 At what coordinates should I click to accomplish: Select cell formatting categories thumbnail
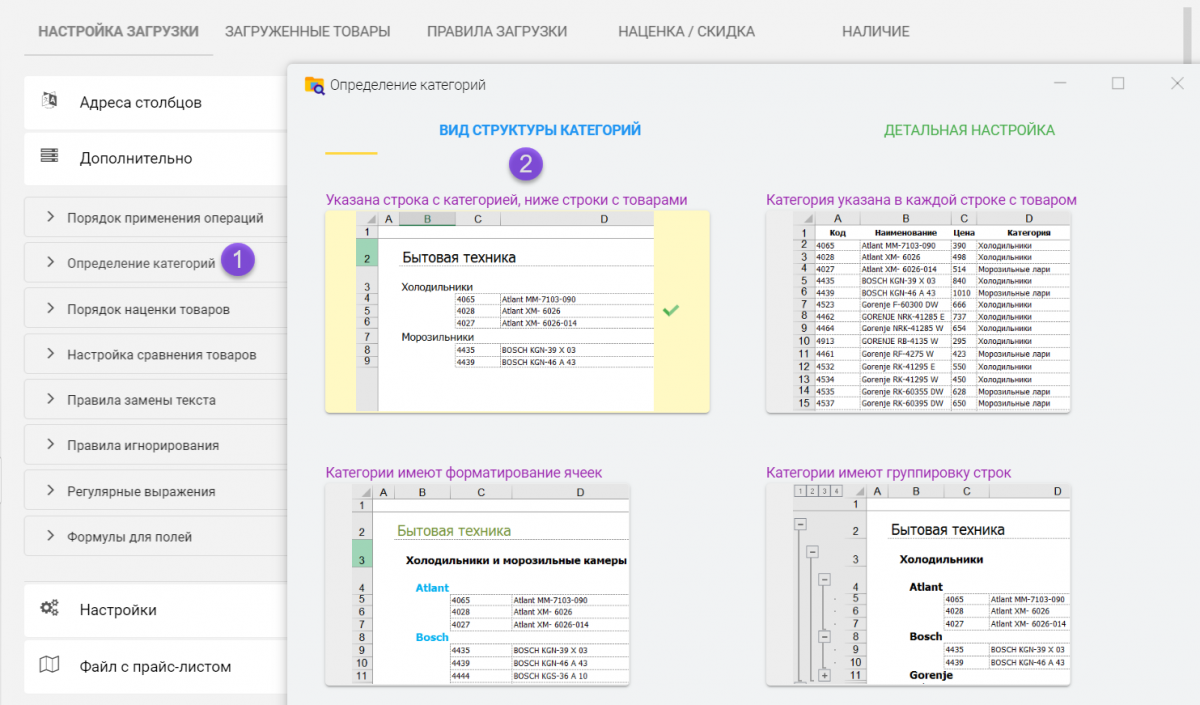tap(478, 585)
